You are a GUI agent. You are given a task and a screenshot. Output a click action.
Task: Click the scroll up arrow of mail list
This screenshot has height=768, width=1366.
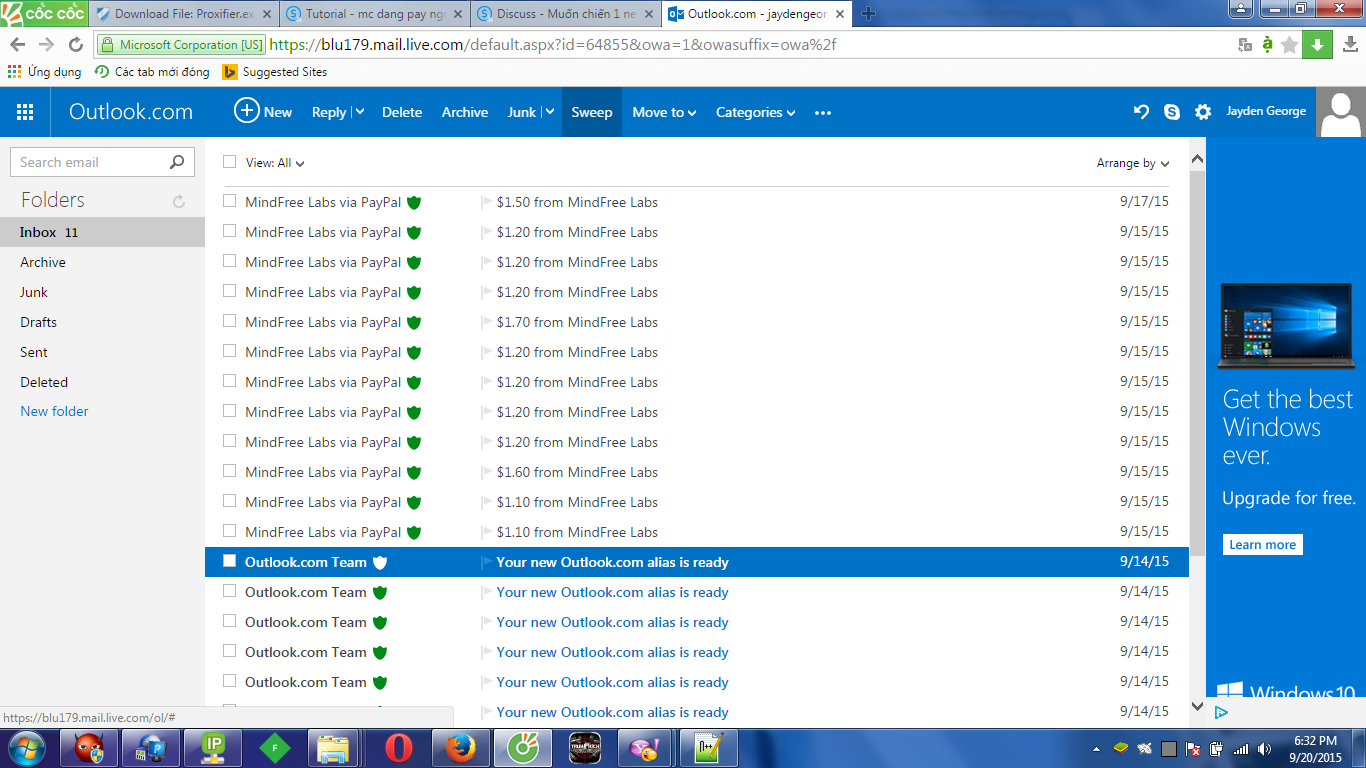1197,160
